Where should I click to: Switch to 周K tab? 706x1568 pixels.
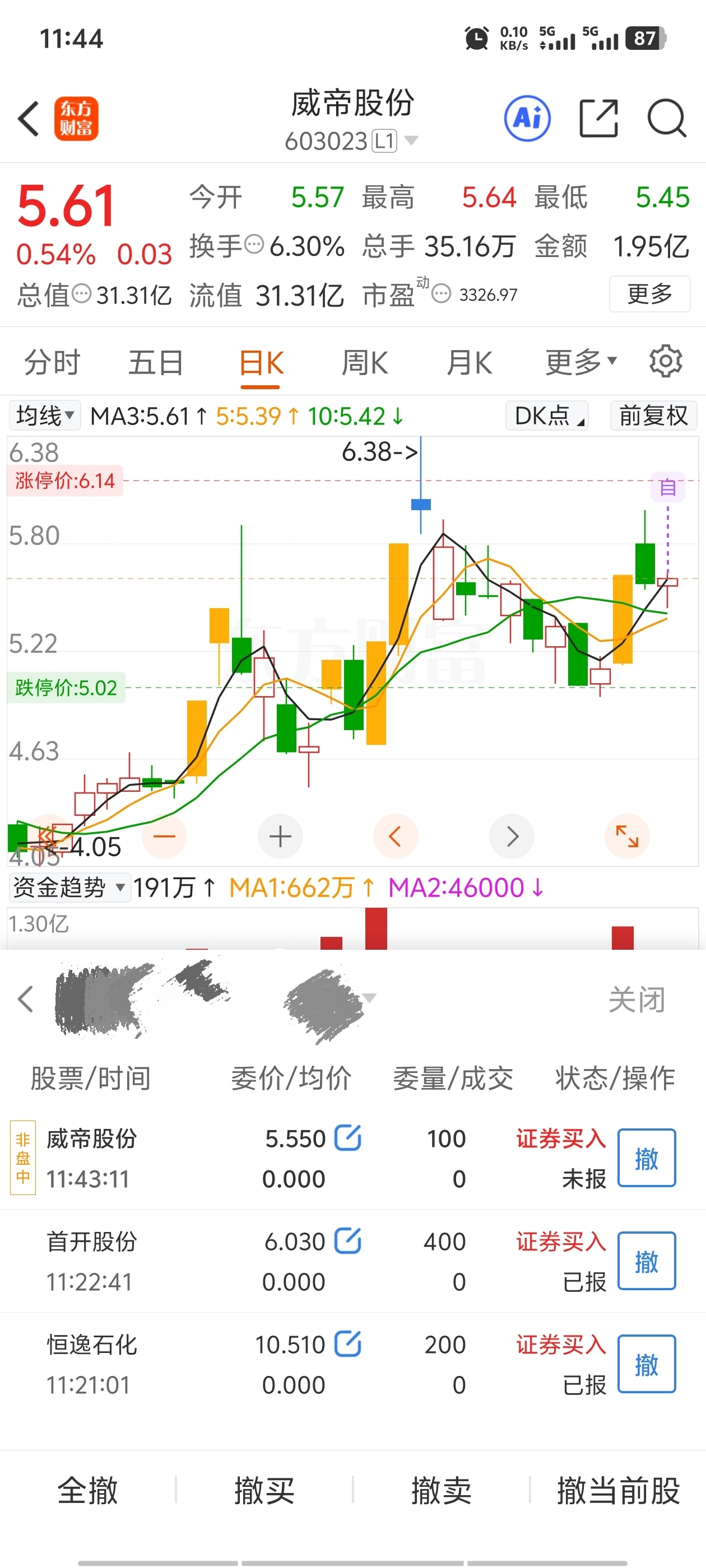364,363
